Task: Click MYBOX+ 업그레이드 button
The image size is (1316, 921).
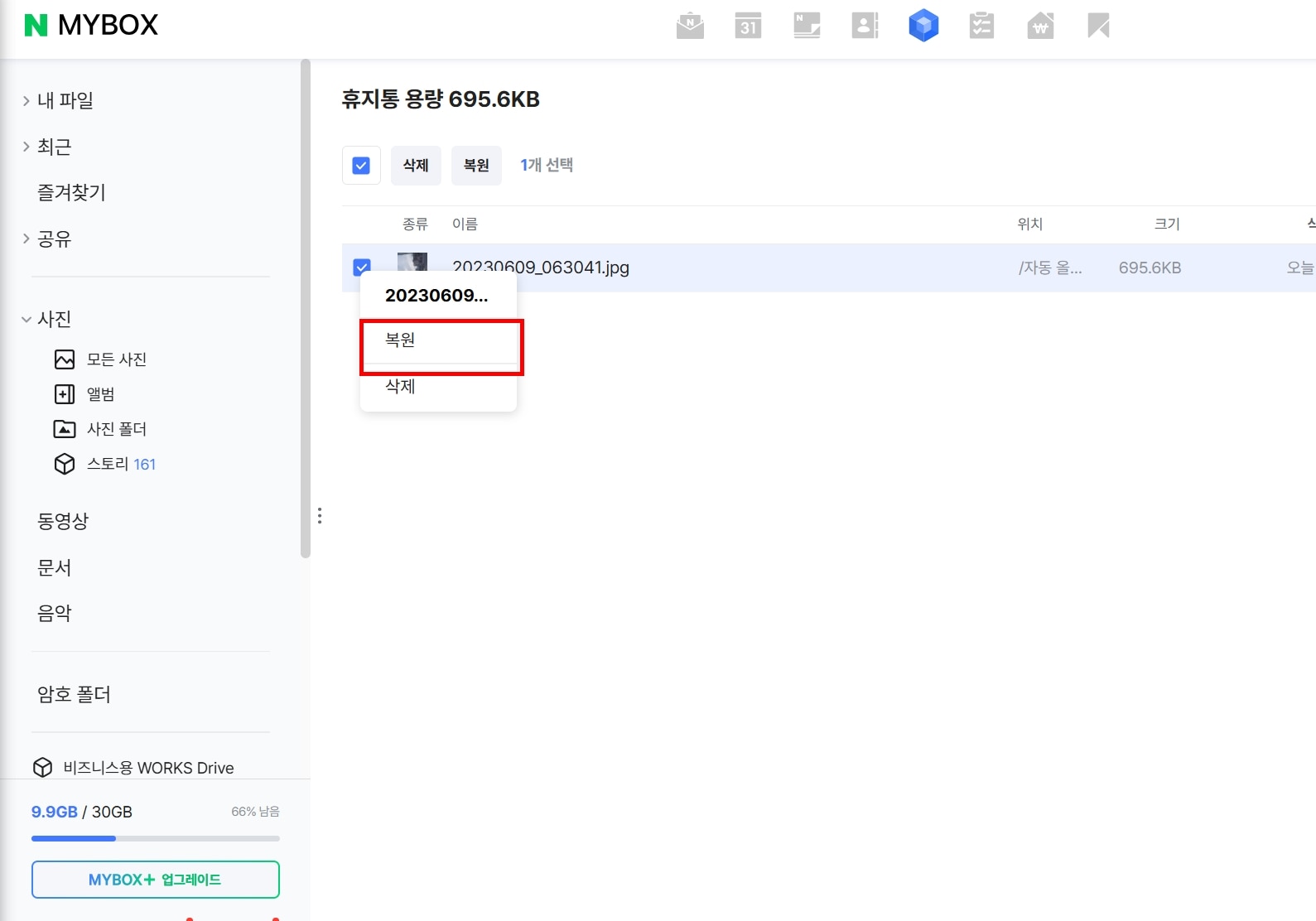Action: coord(156,880)
